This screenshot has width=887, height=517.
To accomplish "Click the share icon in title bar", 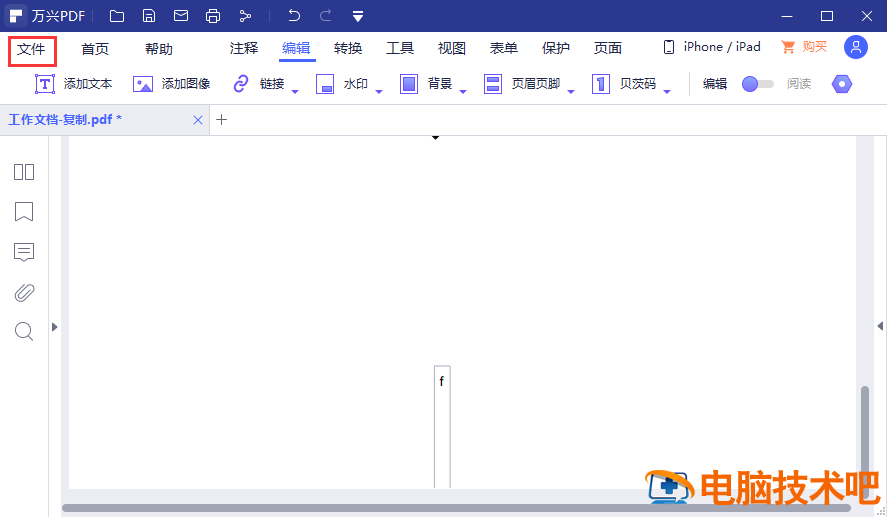I will [x=245, y=16].
